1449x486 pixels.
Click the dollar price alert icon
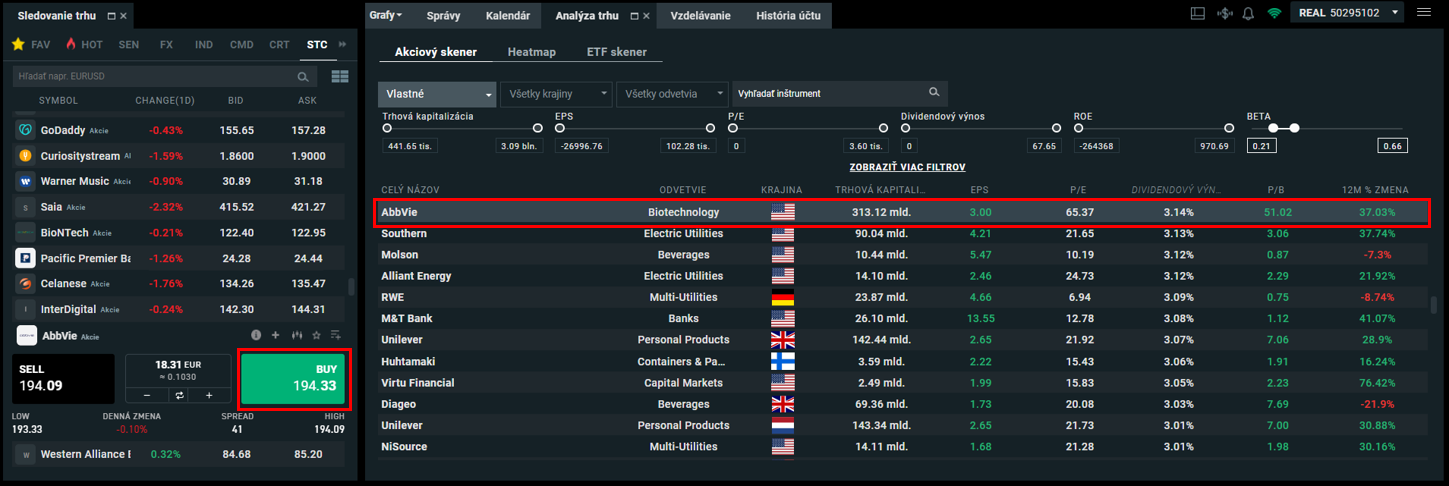click(1224, 14)
